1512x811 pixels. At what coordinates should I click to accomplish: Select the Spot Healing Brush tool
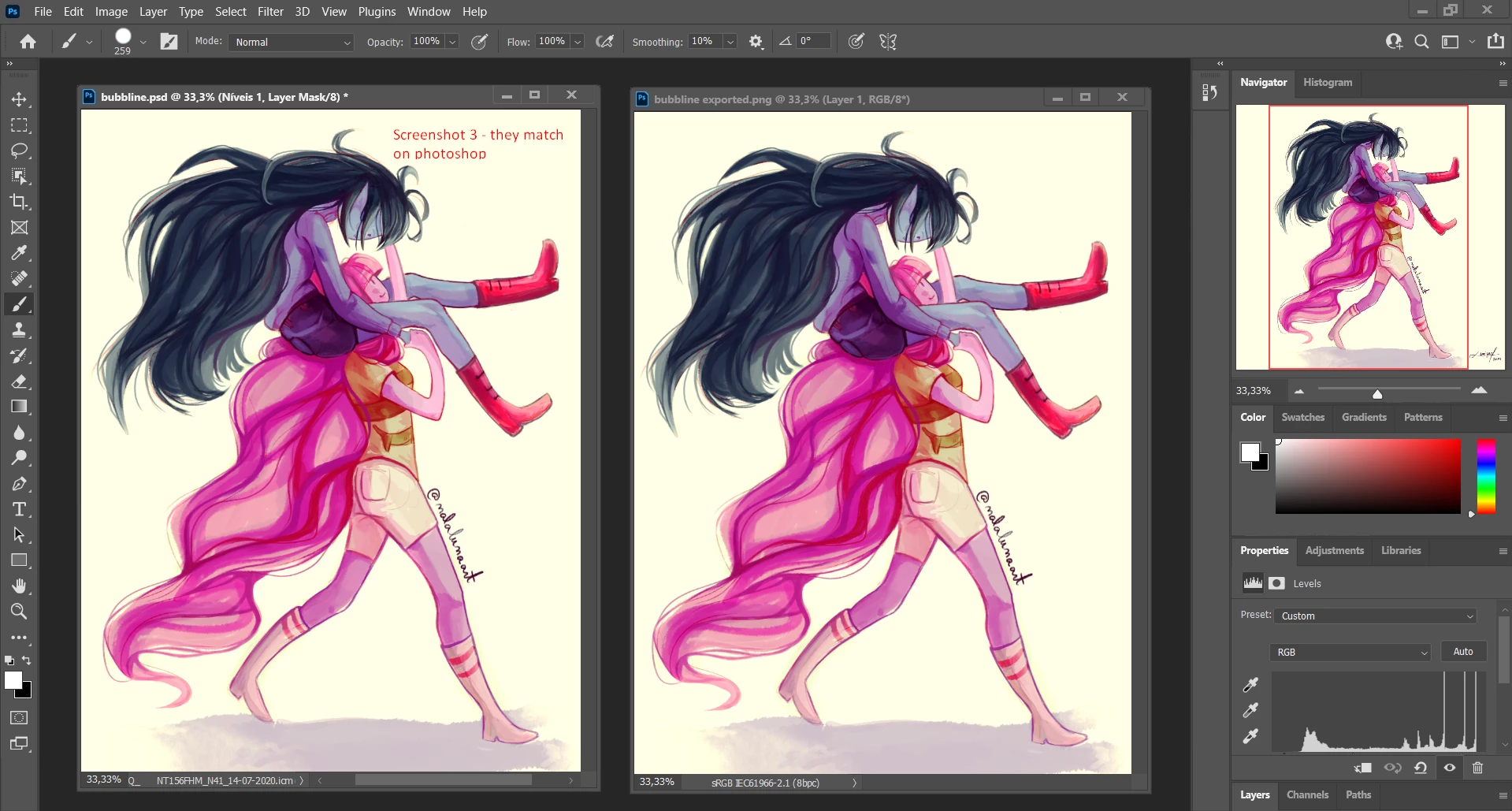point(19,278)
